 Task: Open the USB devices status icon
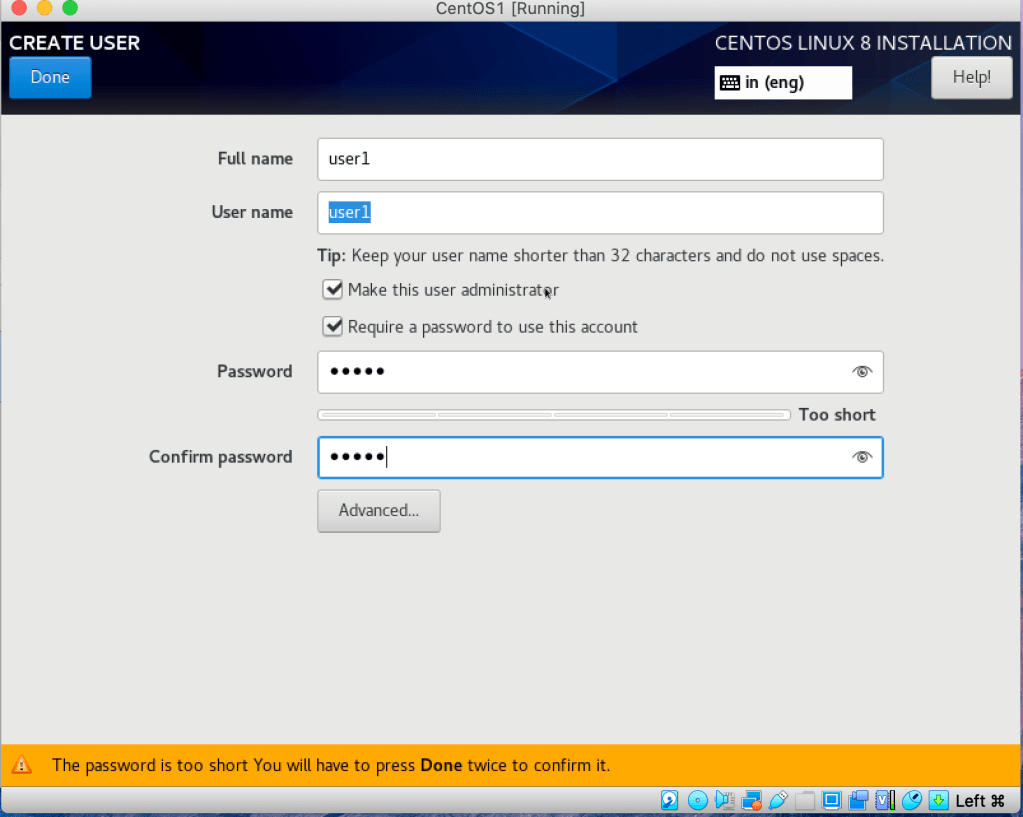click(778, 800)
